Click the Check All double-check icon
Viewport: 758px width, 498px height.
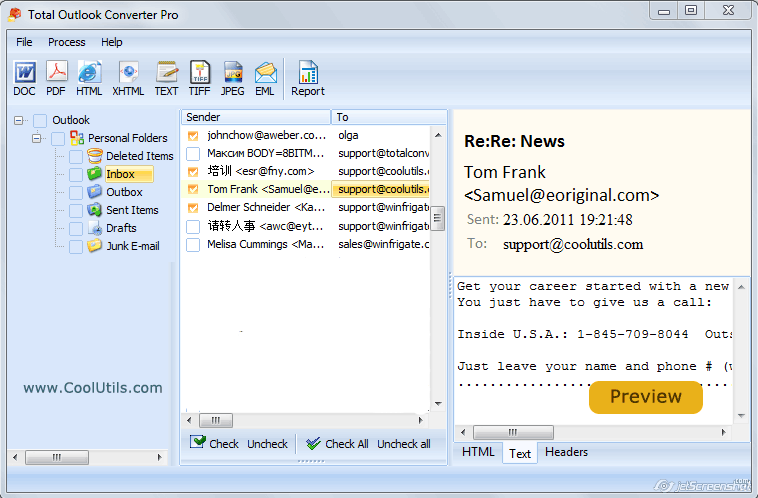[313, 443]
